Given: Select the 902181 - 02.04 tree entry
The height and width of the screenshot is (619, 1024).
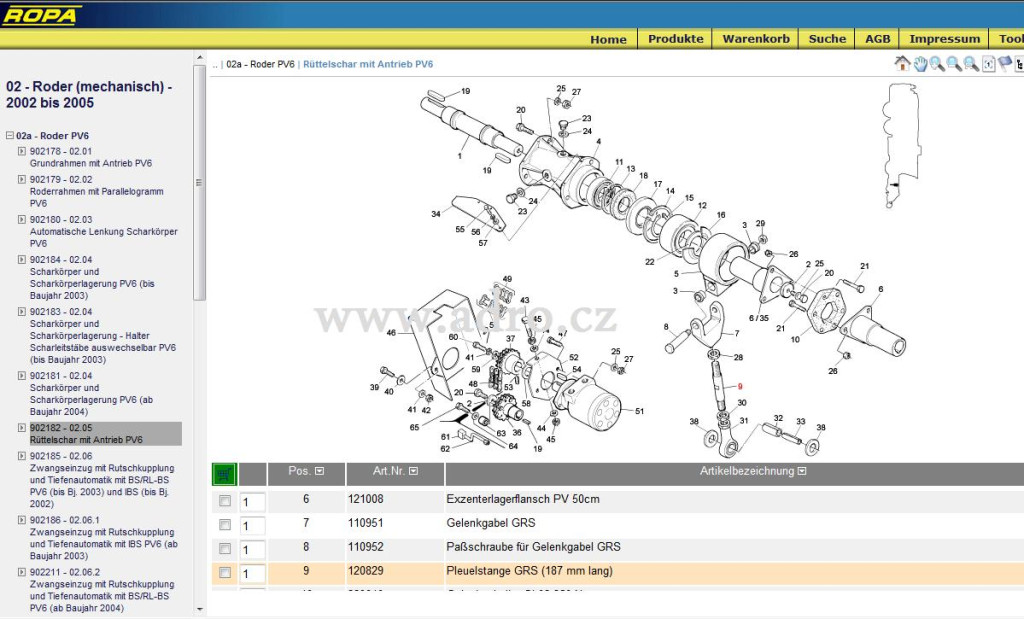Looking at the screenshot, I should tap(61, 375).
